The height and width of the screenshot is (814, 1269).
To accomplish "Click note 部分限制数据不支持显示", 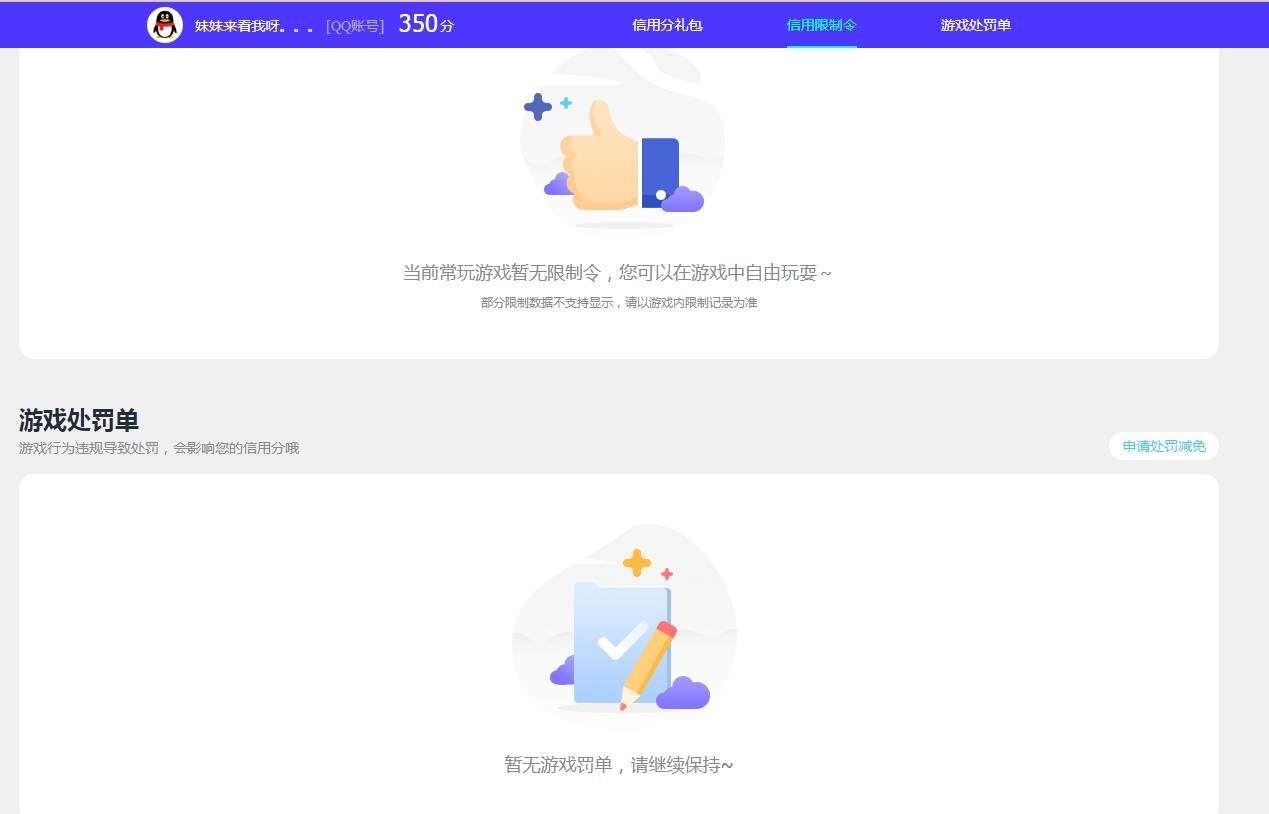I will point(546,302).
